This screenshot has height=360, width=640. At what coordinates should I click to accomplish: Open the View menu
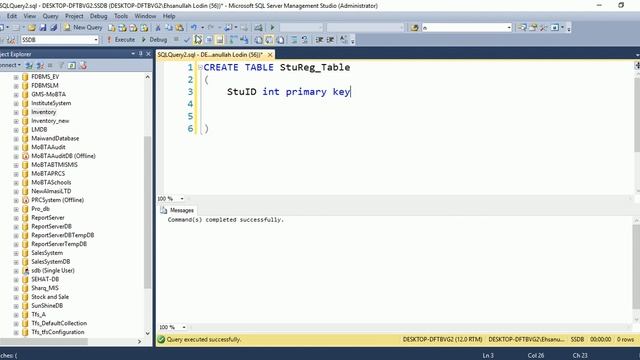(29, 16)
